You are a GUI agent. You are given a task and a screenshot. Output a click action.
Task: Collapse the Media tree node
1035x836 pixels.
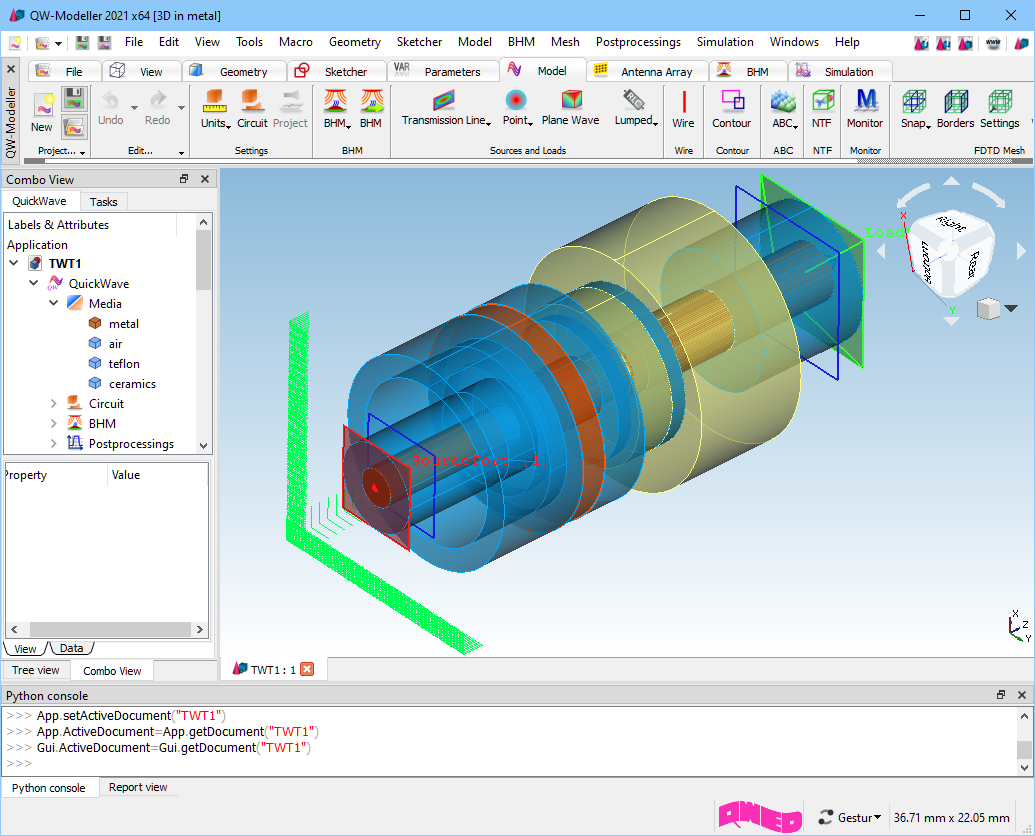(54, 303)
